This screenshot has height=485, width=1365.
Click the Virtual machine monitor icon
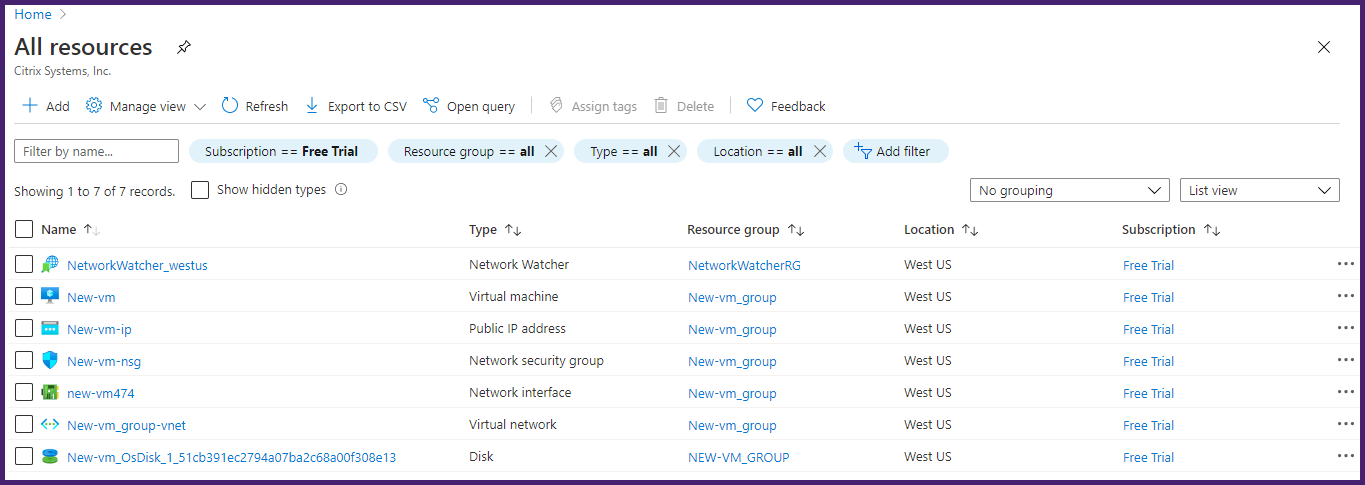[50, 297]
